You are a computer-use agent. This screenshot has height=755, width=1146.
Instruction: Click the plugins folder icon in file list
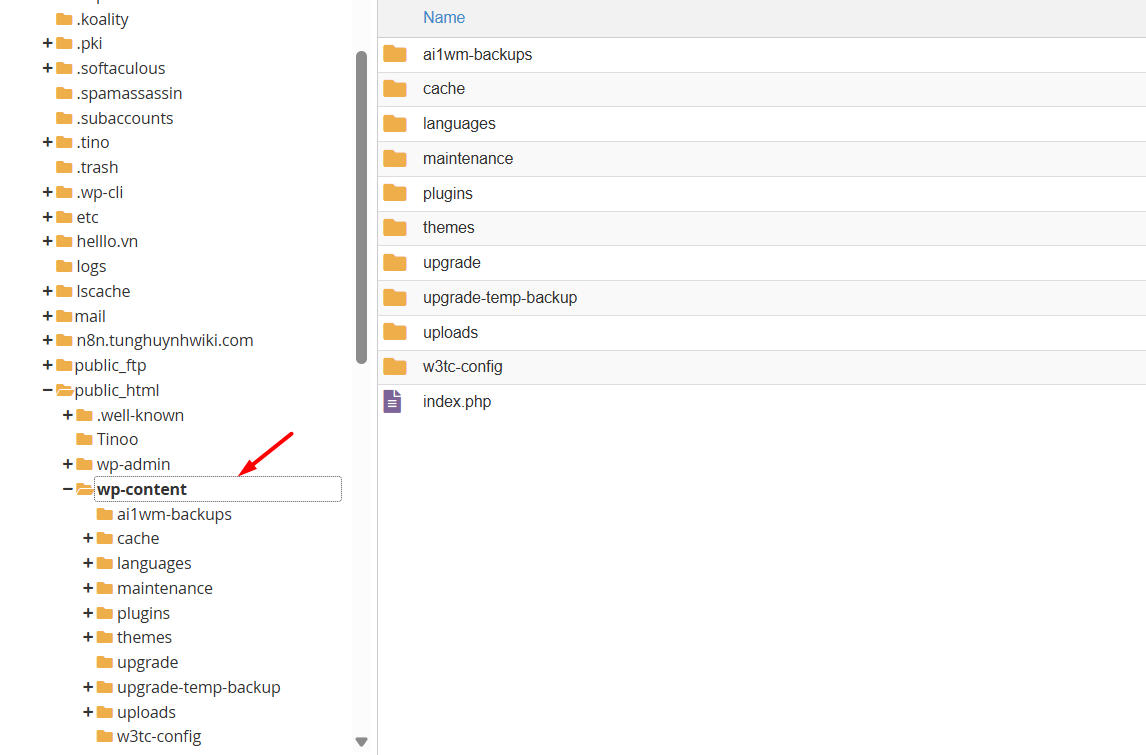point(395,193)
